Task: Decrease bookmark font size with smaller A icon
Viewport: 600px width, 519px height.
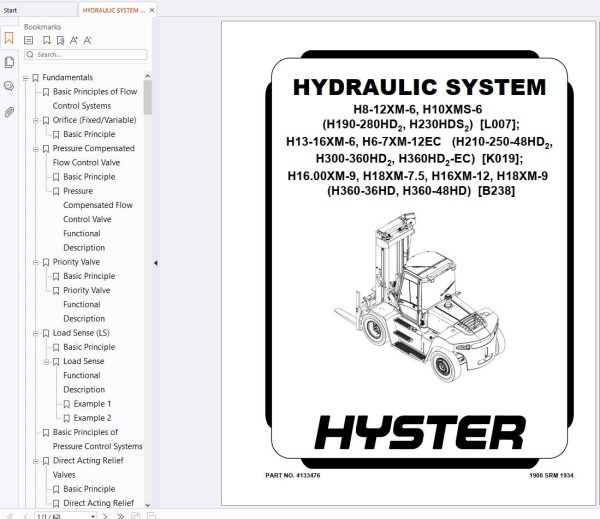Action: (88, 40)
